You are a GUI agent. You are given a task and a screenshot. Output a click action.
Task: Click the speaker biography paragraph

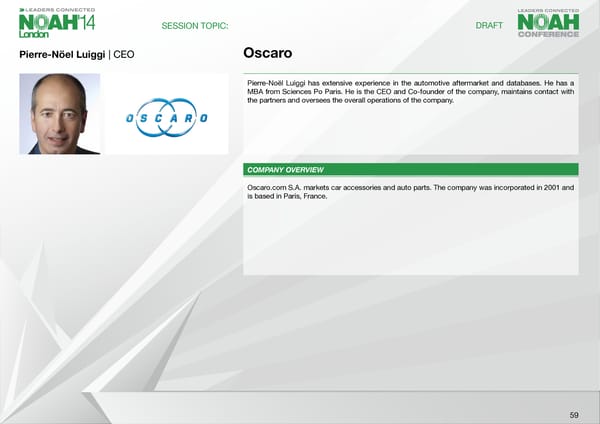[x=410, y=94]
